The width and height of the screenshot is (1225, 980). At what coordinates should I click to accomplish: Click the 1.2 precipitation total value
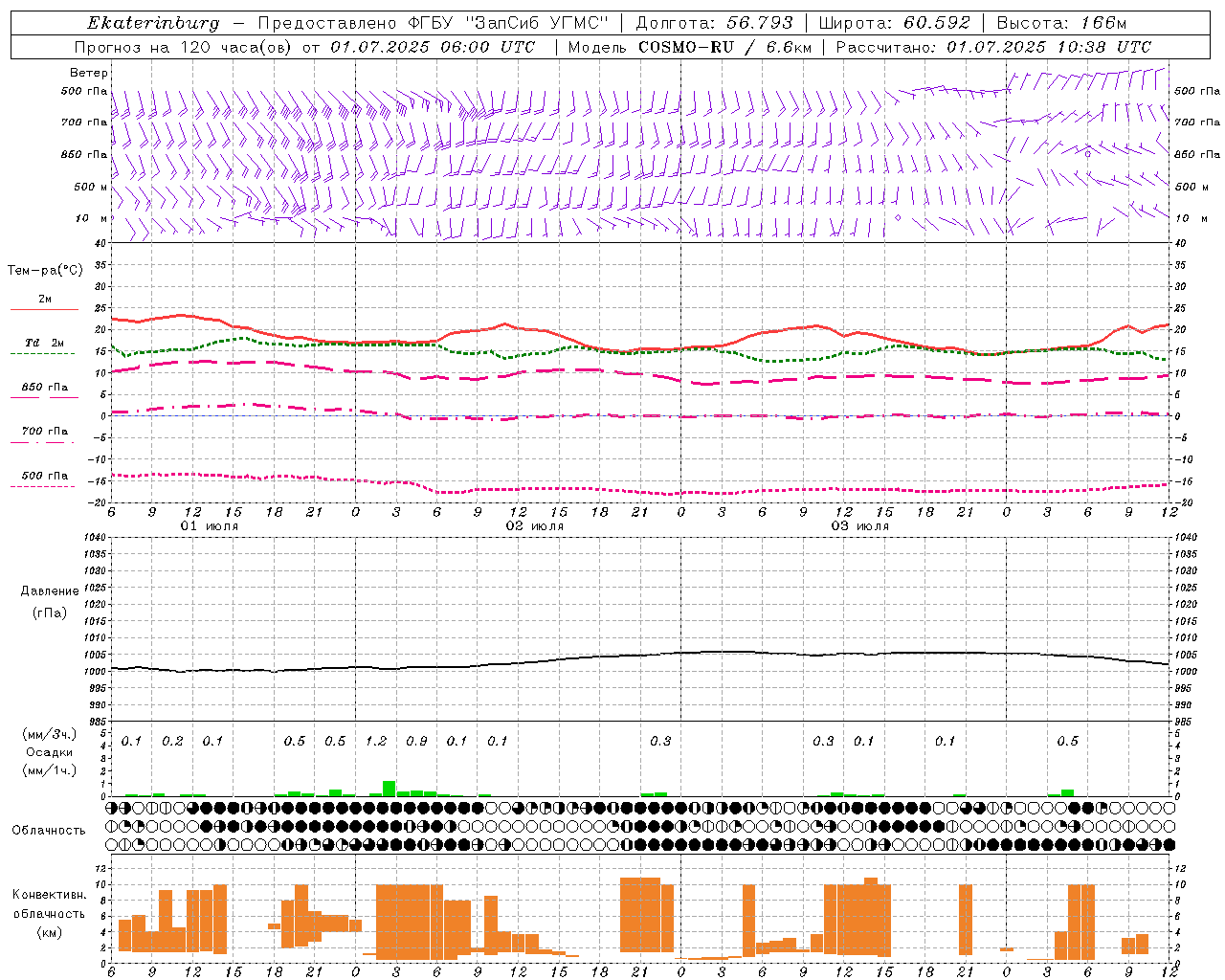(x=376, y=741)
